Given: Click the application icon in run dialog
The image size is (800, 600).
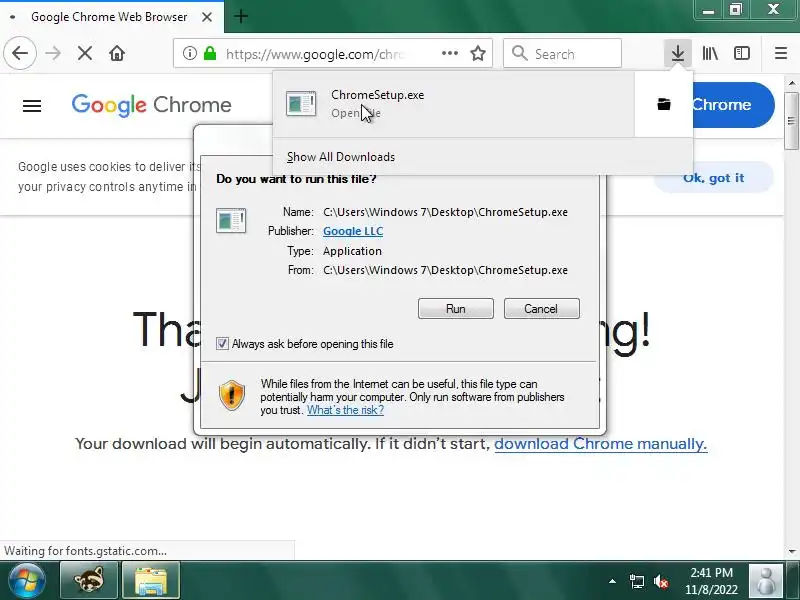Looking at the screenshot, I should coord(231,220).
